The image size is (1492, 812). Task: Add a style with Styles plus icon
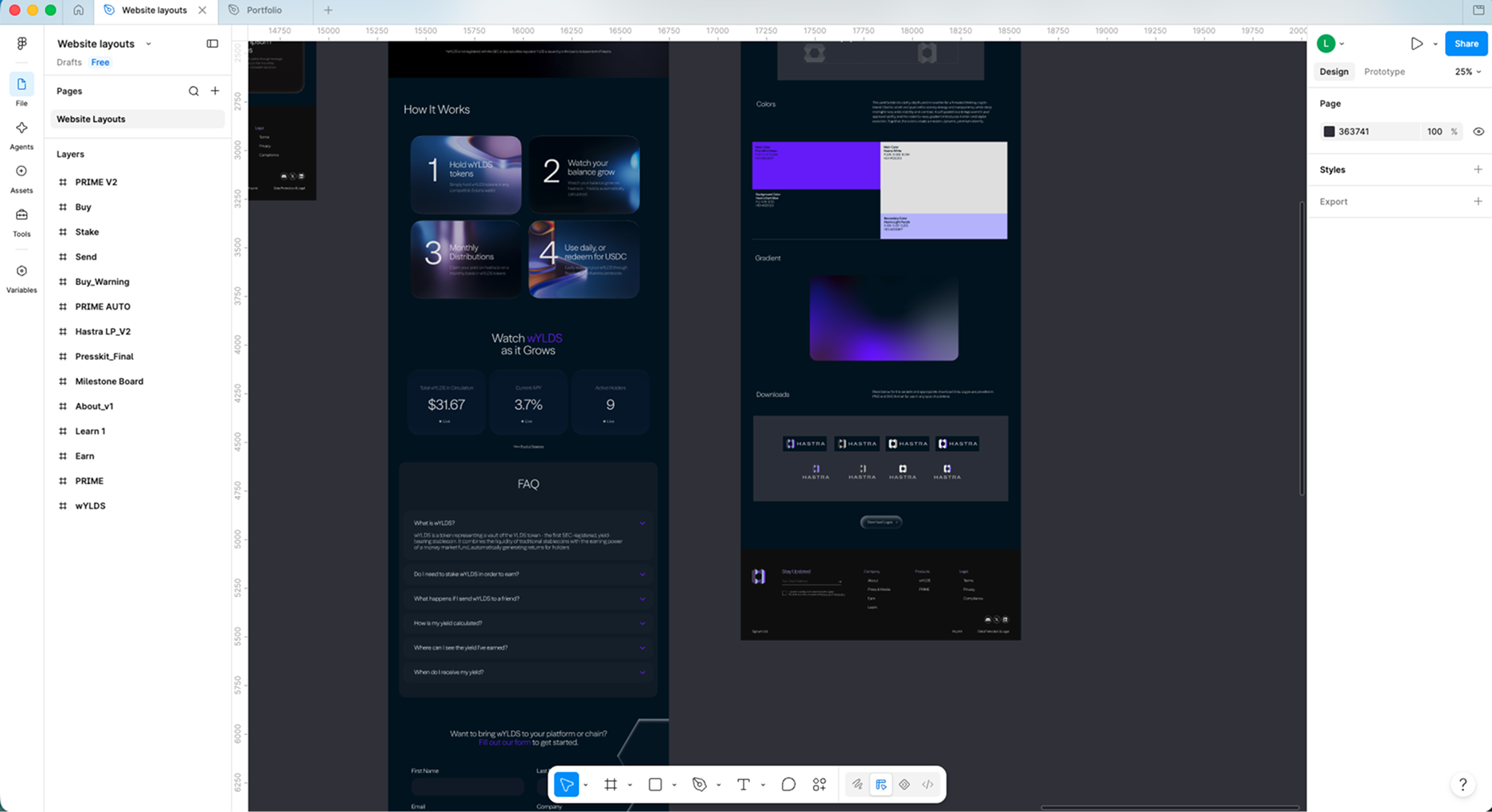[x=1478, y=170]
